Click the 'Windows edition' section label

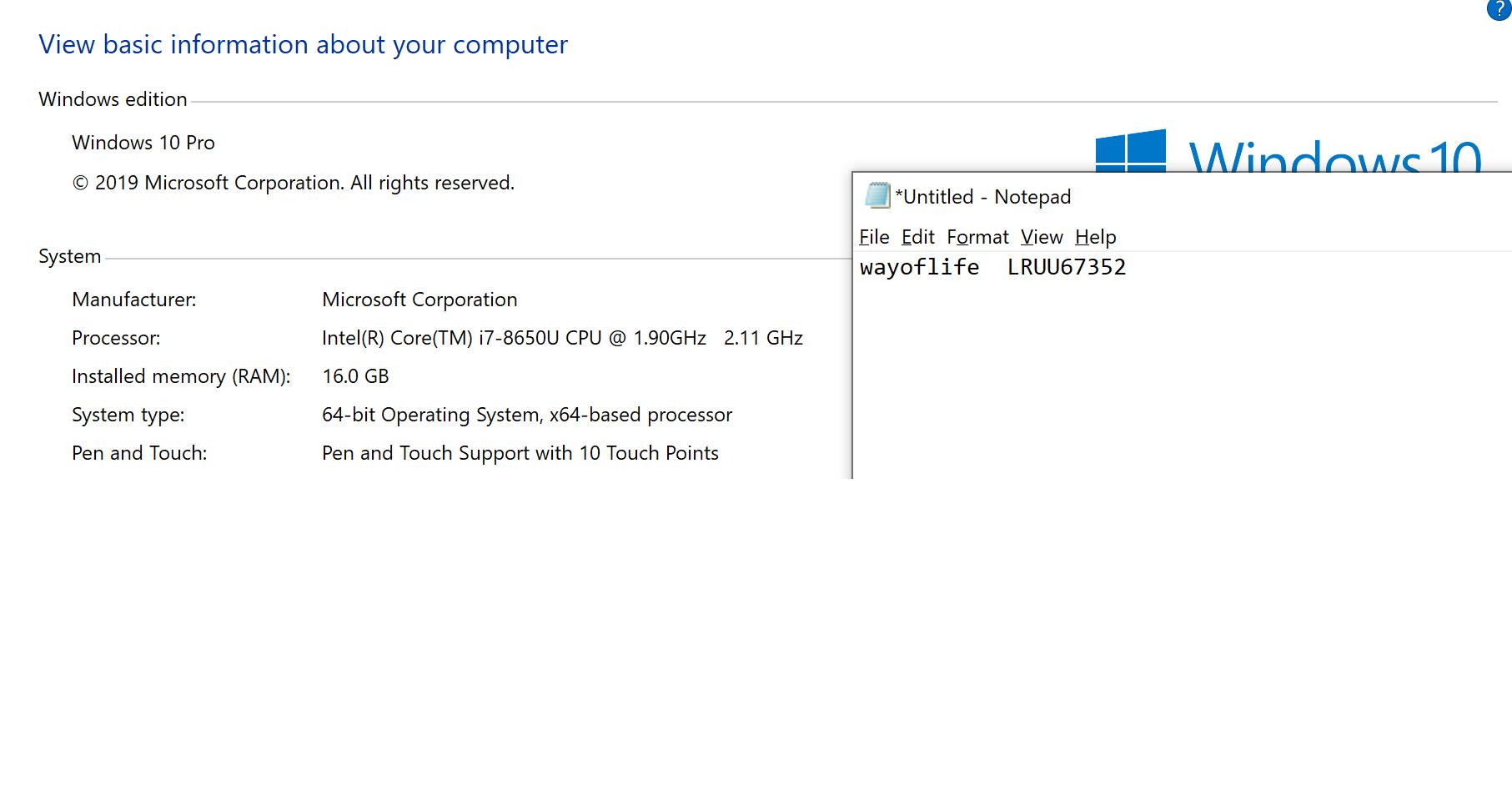pos(113,99)
